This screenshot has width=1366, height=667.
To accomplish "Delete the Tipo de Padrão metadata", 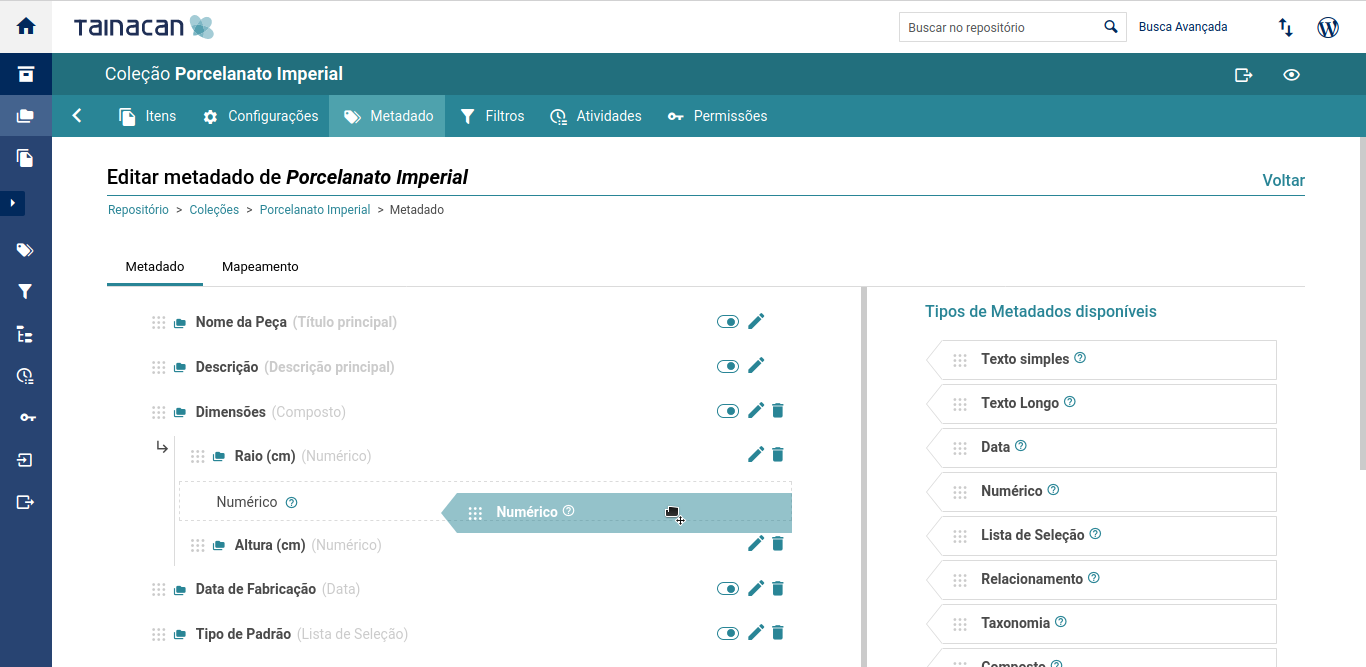I will click(778, 632).
